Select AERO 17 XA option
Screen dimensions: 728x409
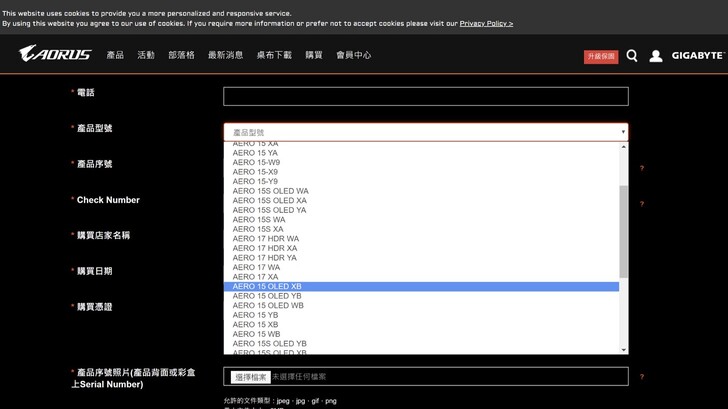click(x=421, y=277)
